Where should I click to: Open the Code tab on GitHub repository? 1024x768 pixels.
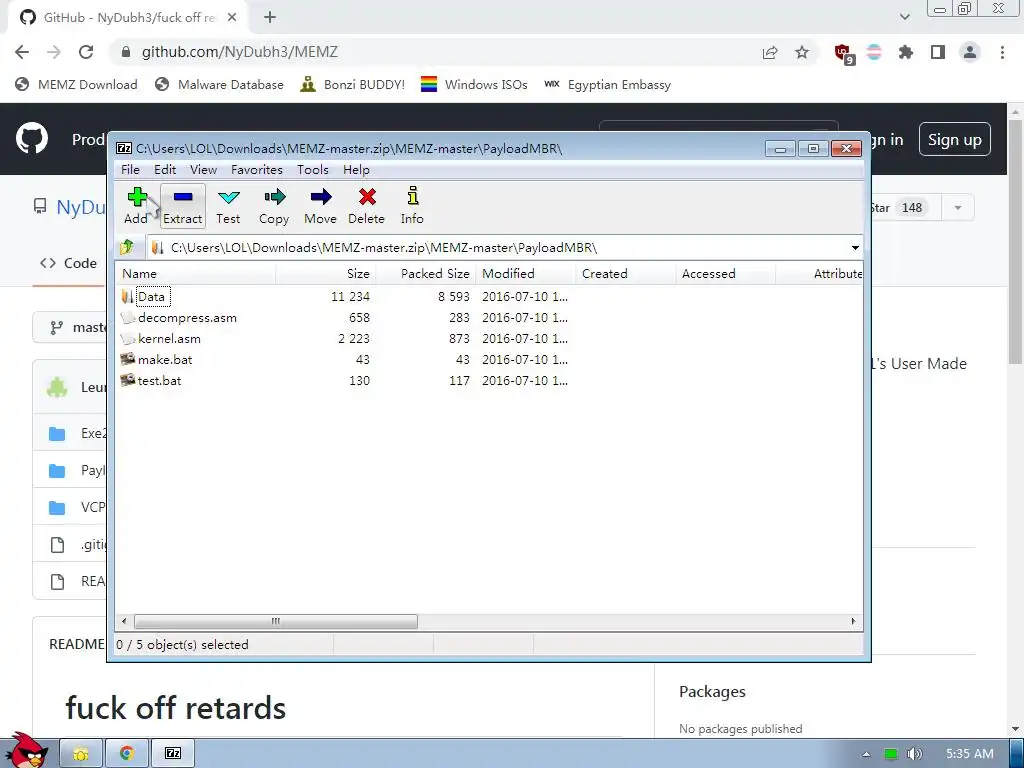(69, 263)
